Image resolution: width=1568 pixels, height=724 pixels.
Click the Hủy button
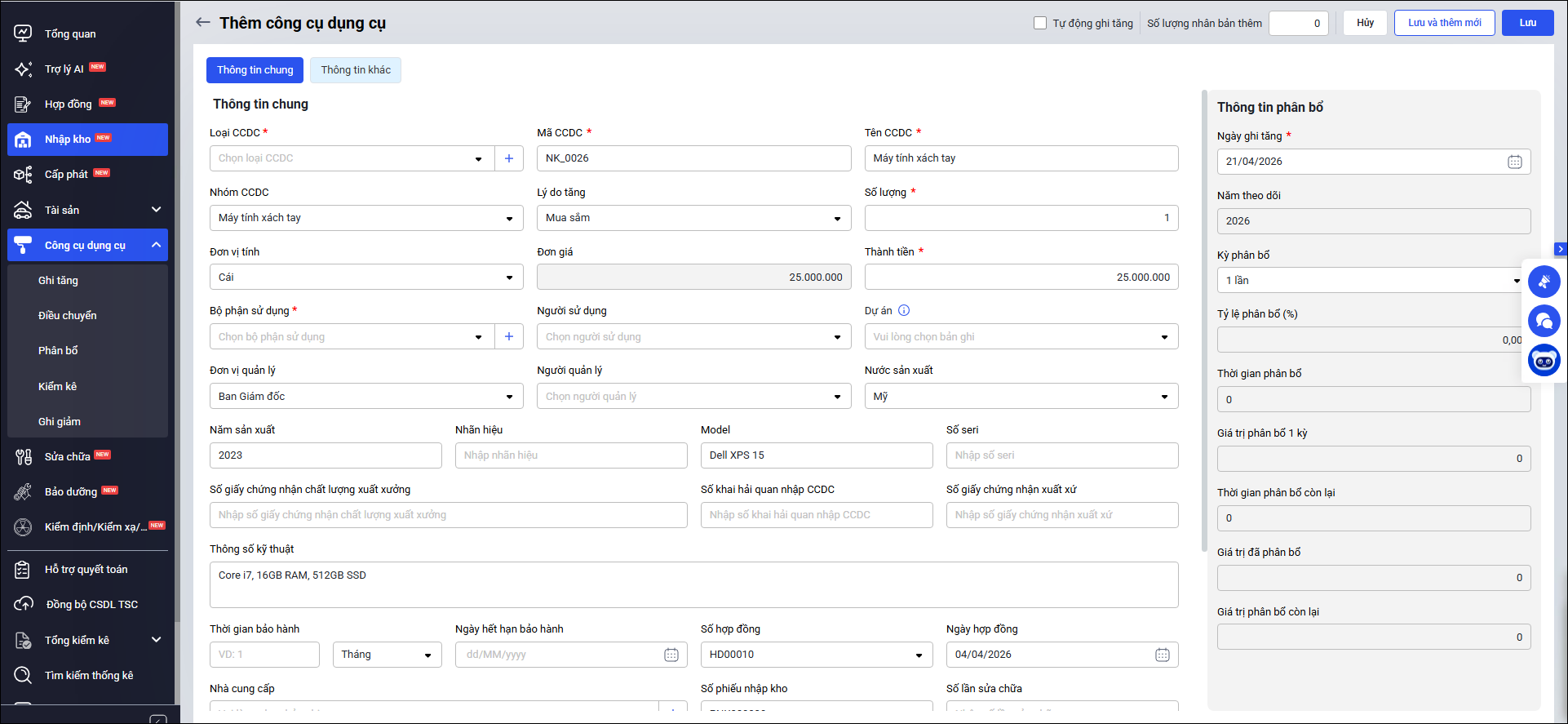[x=1365, y=23]
